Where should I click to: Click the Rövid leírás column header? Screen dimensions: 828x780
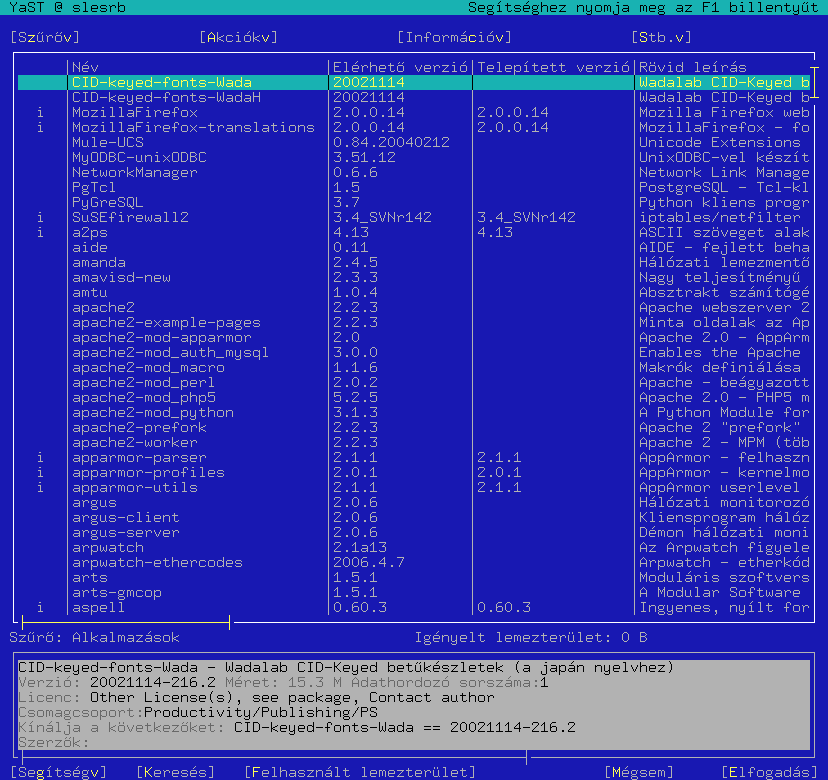pyautogui.click(x=693, y=68)
